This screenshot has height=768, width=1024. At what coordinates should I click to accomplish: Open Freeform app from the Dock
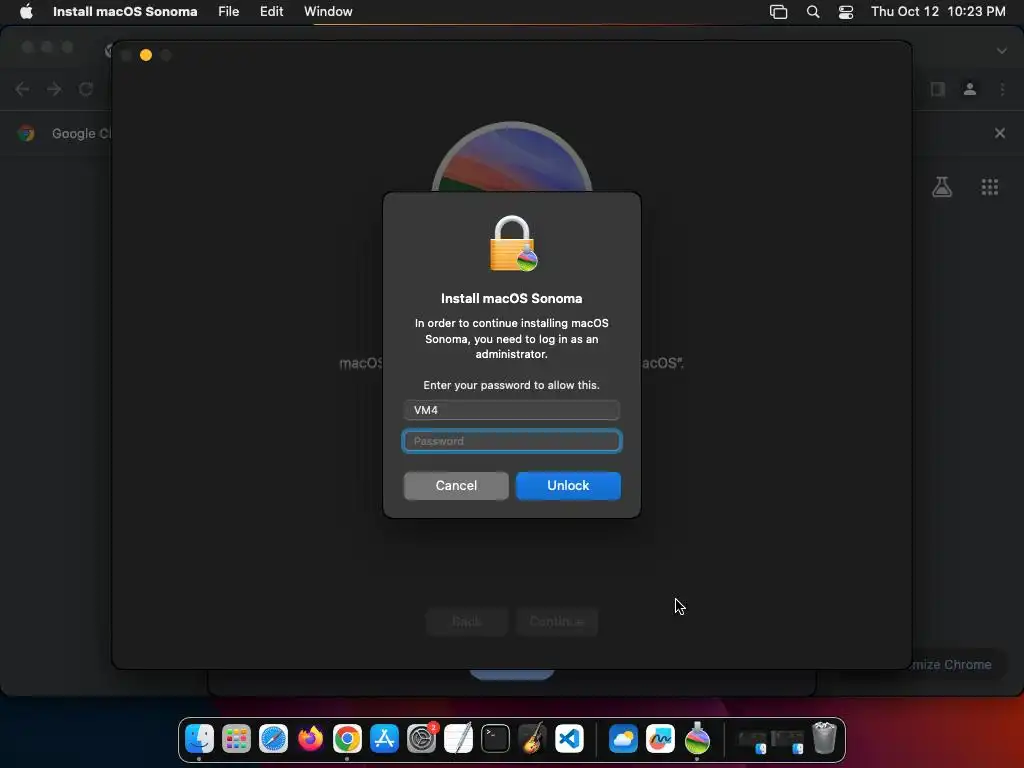[660, 739]
